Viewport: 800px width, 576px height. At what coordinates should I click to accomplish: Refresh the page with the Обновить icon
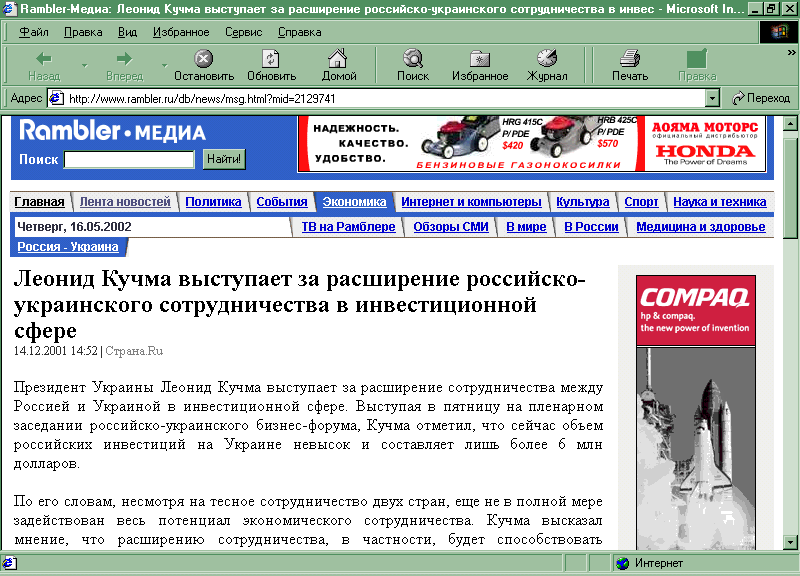point(271,59)
